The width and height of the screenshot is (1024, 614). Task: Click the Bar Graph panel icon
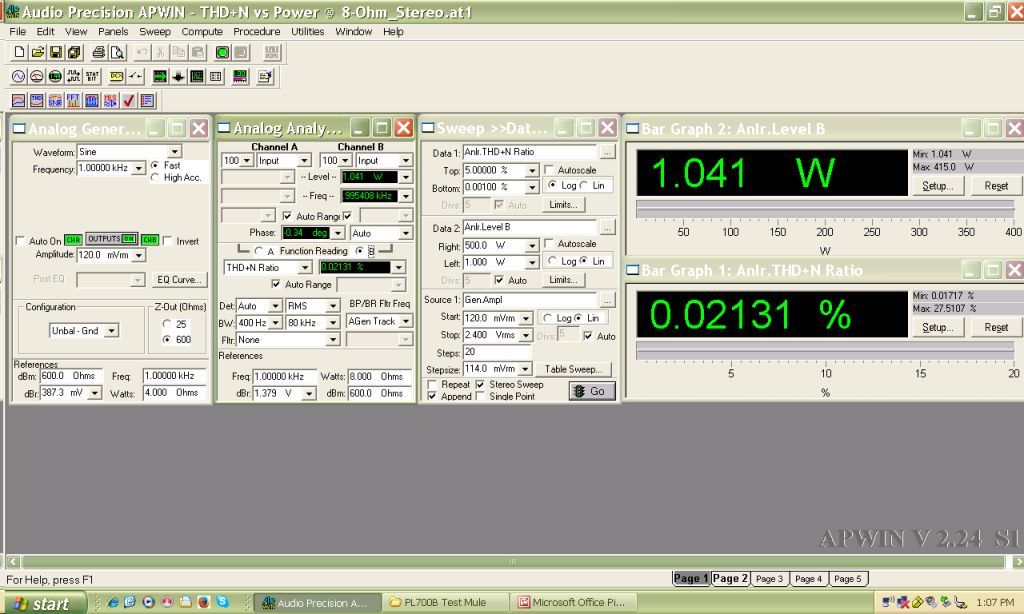coord(240,76)
